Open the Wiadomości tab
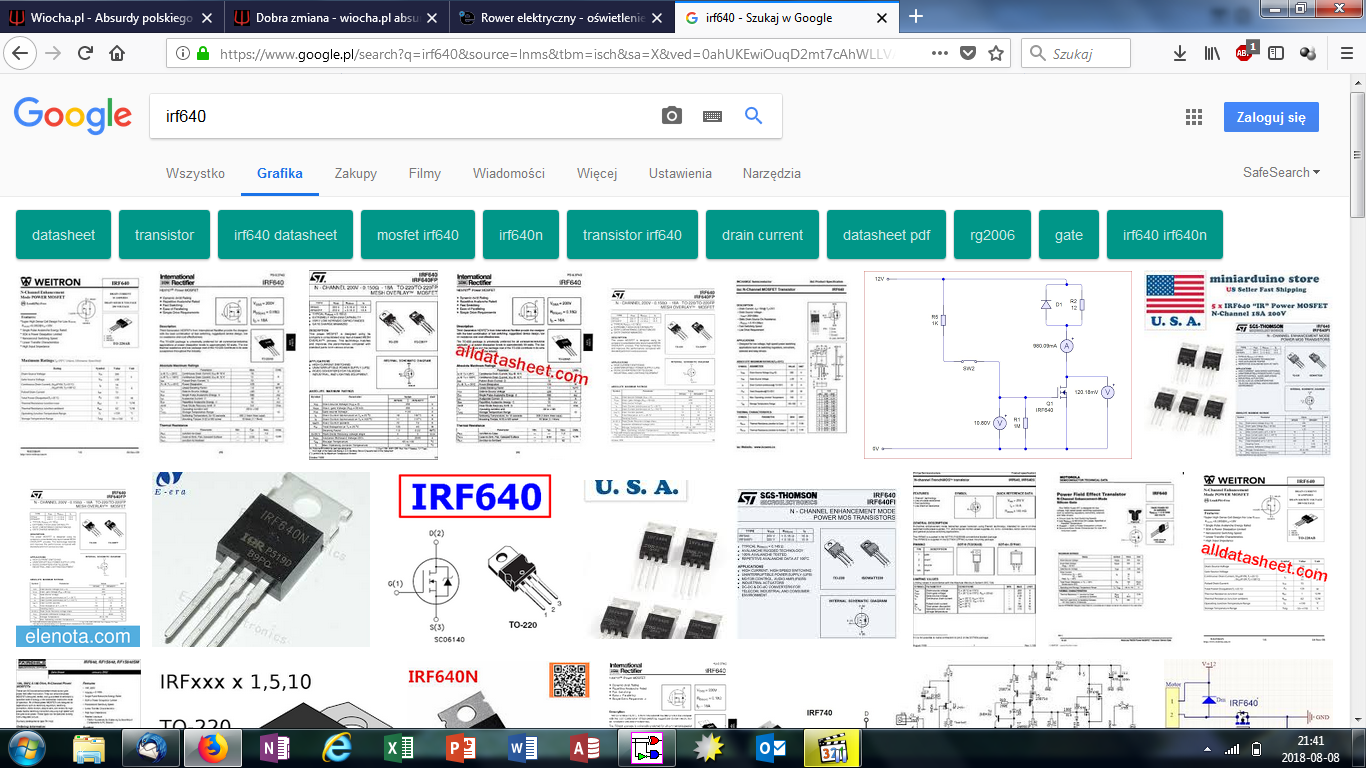The height and width of the screenshot is (768, 1366). [509, 173]
